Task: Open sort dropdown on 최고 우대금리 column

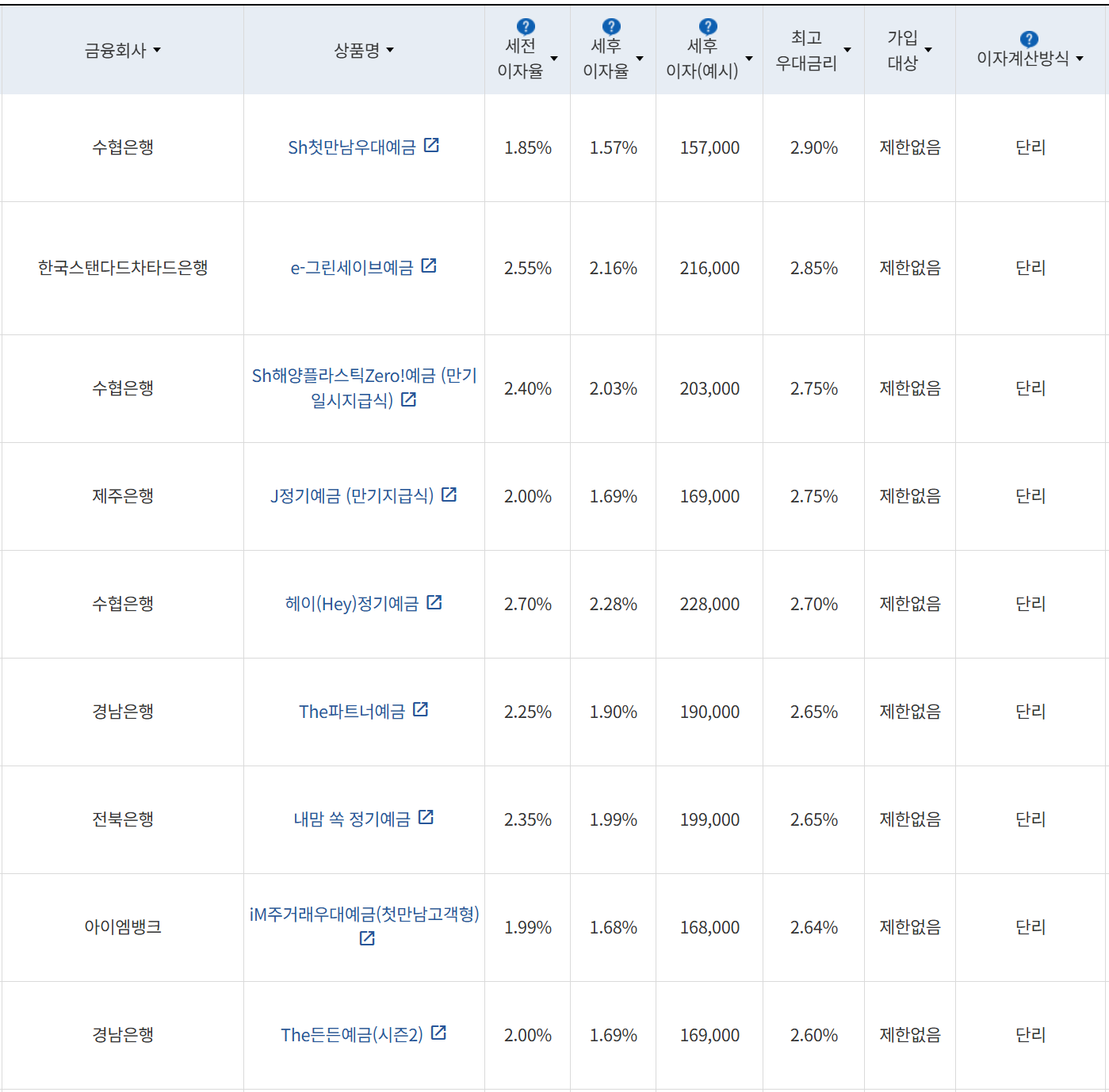Action: pos(847,50)
